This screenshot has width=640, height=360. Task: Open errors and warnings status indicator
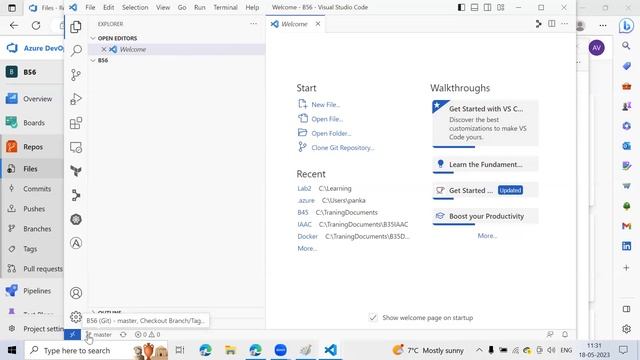point(147,334)
